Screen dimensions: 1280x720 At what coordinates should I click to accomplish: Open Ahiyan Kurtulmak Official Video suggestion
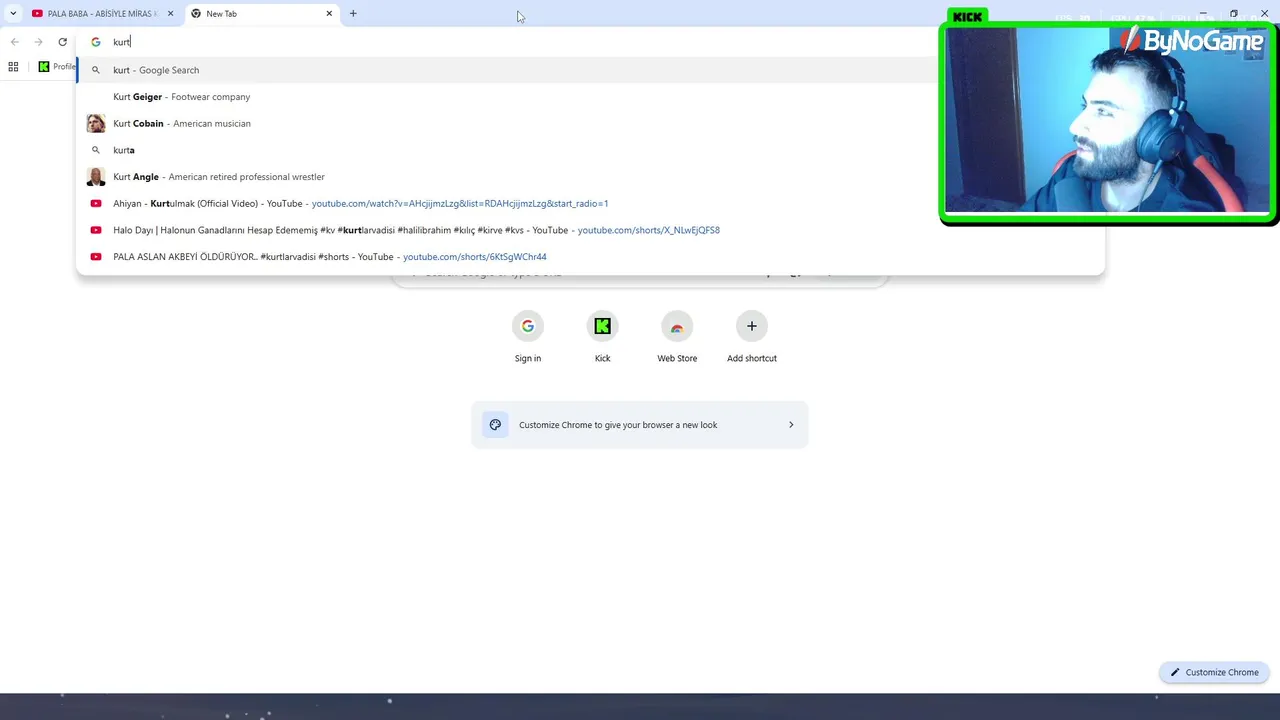click(590, 203)
